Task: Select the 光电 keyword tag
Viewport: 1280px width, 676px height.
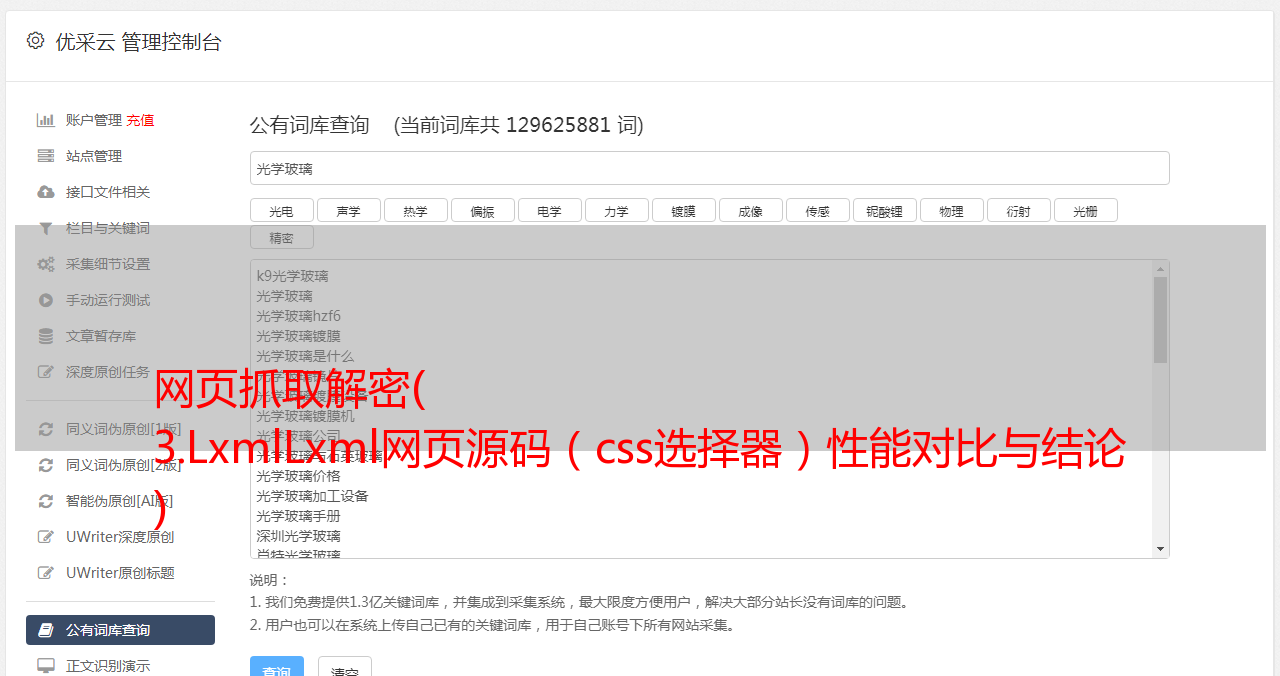Action: 281,211
